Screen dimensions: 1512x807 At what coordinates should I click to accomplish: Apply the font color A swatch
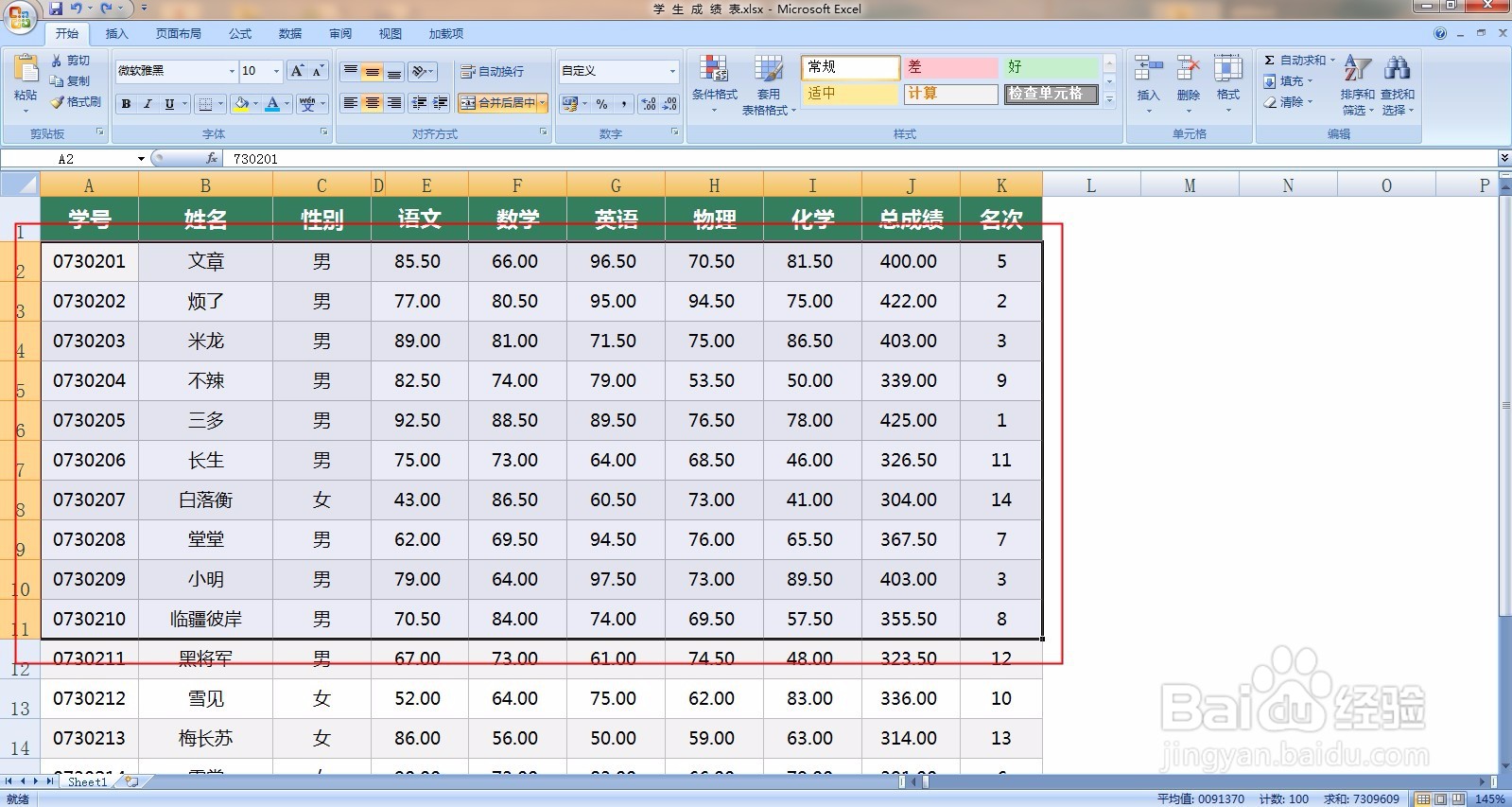coord(272,104)
